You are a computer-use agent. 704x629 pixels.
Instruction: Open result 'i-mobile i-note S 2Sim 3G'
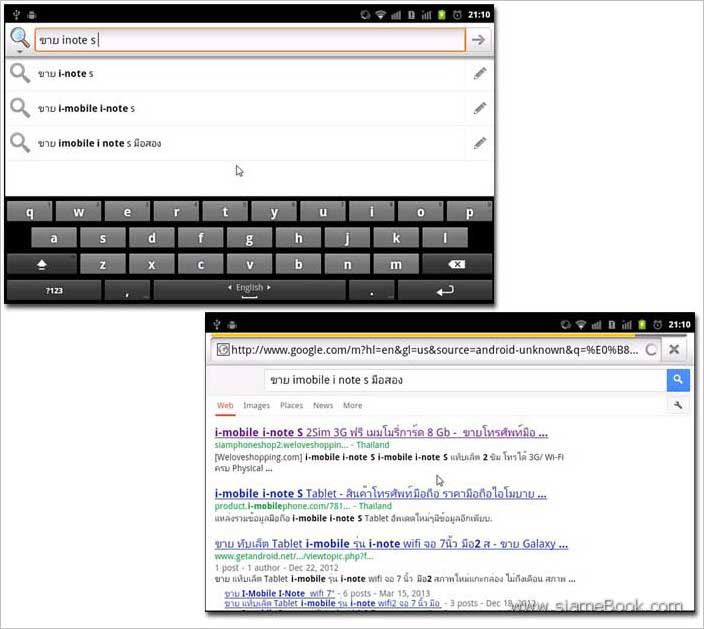pyautogui.click(x=381, y=432)
